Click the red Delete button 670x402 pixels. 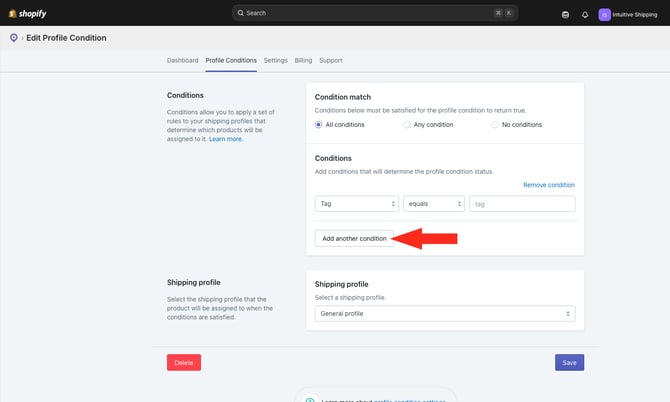click(184, 362)
